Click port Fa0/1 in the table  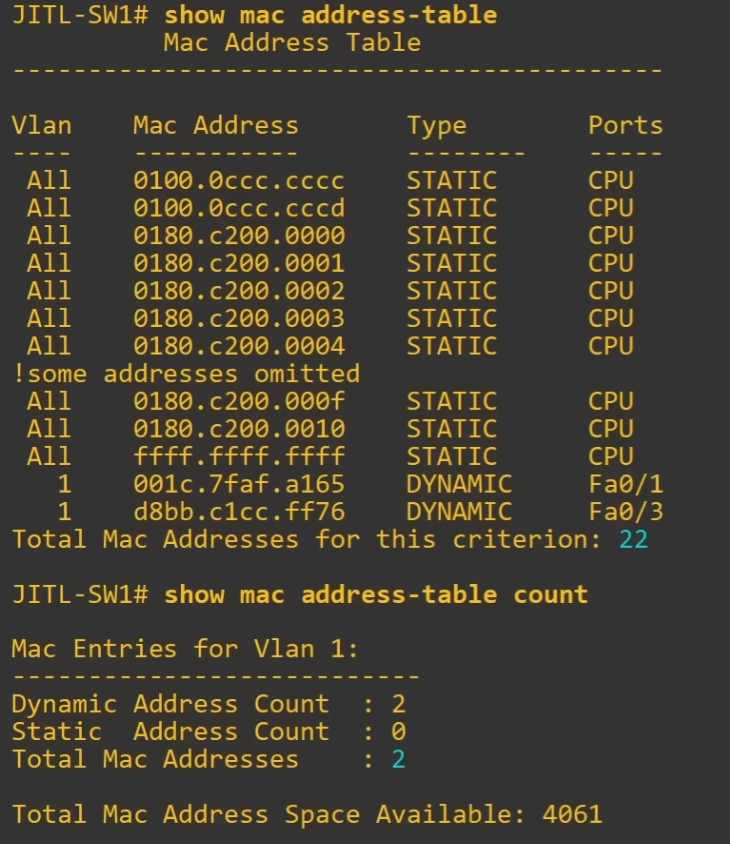coord(626,484)
